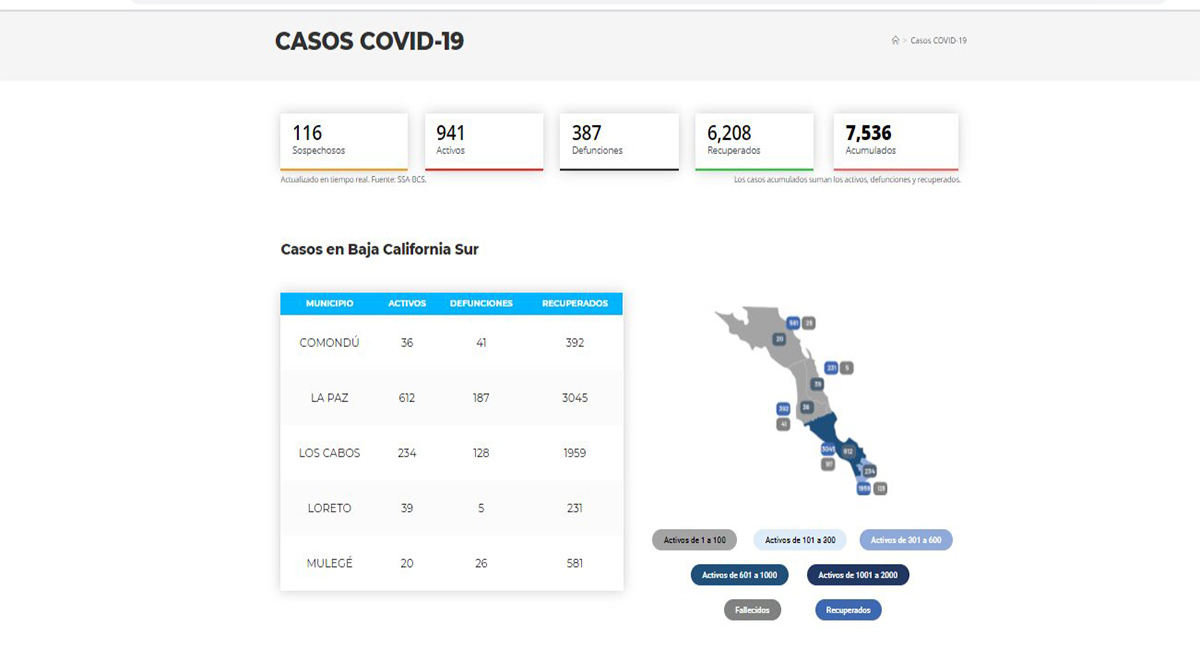Viewport: 1200px width, 666px height.
Task: Click the MUNICIPIO column header
Action: [x=329, y=303]
